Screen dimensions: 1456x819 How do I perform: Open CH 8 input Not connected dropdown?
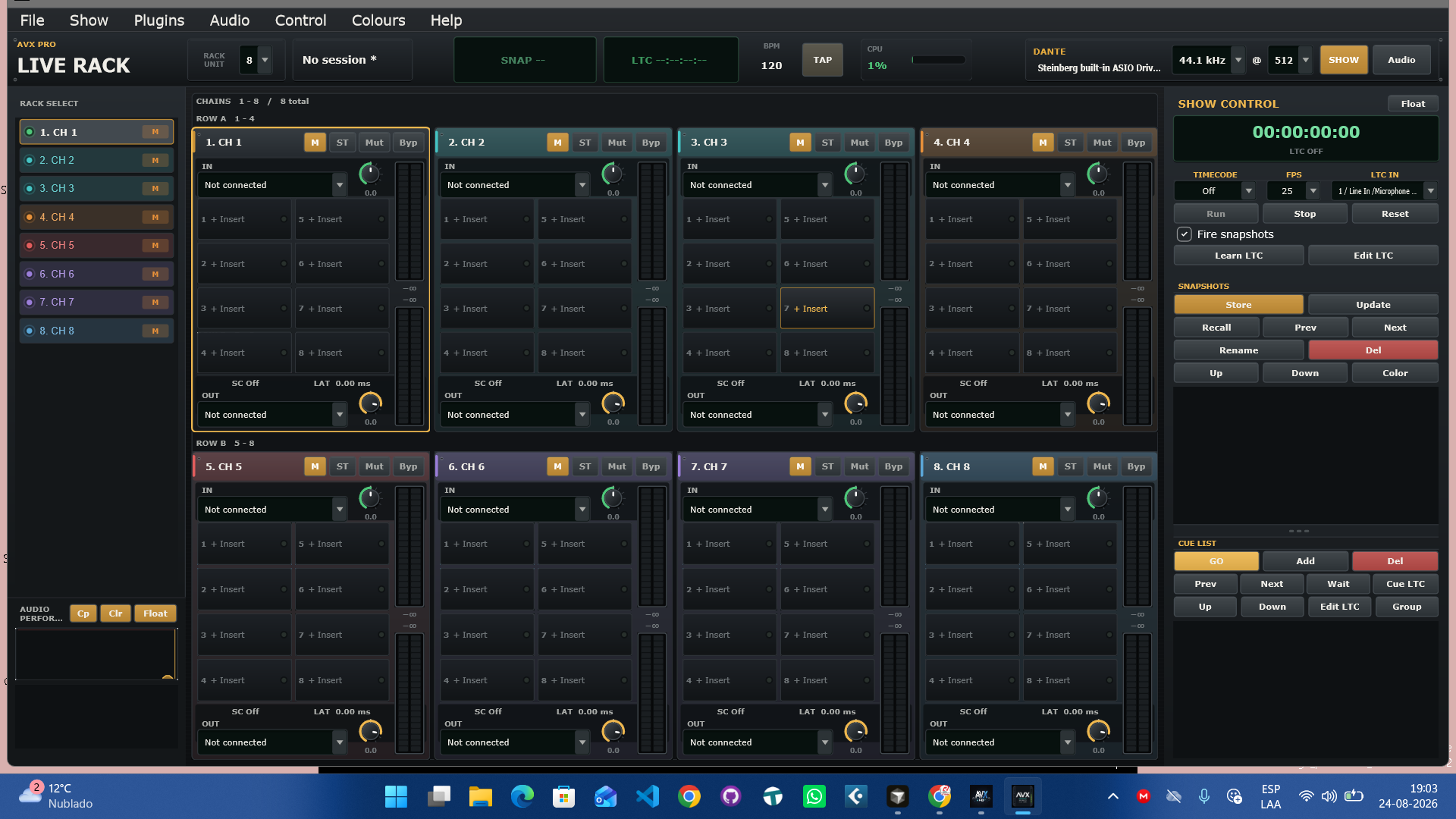pyautogui.click(x=1000, y=510)
